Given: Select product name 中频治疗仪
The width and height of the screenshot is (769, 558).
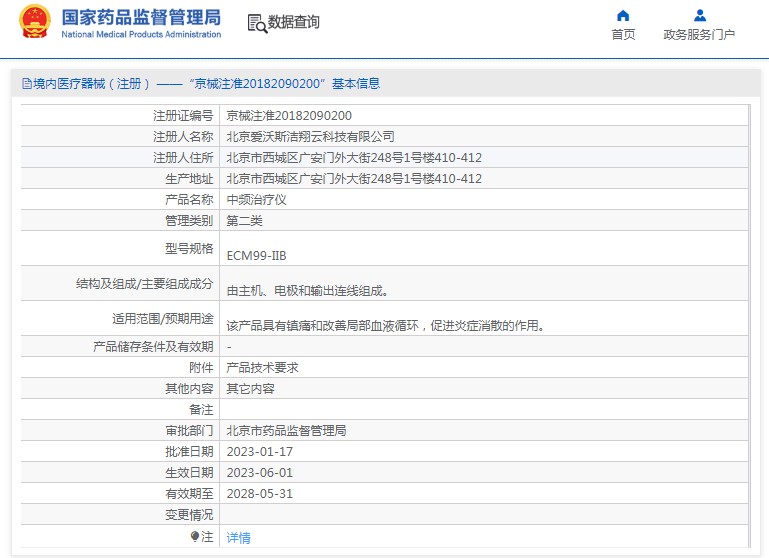Looking at the screenshot, I should coord(256,200).
